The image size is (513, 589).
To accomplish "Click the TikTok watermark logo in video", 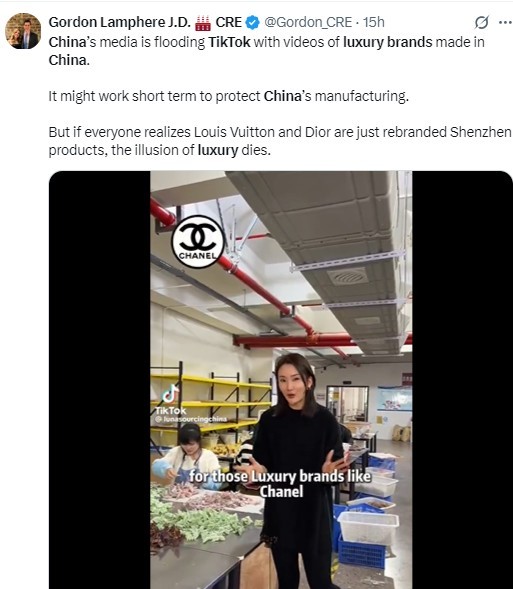I will click(x=171, y=400).
